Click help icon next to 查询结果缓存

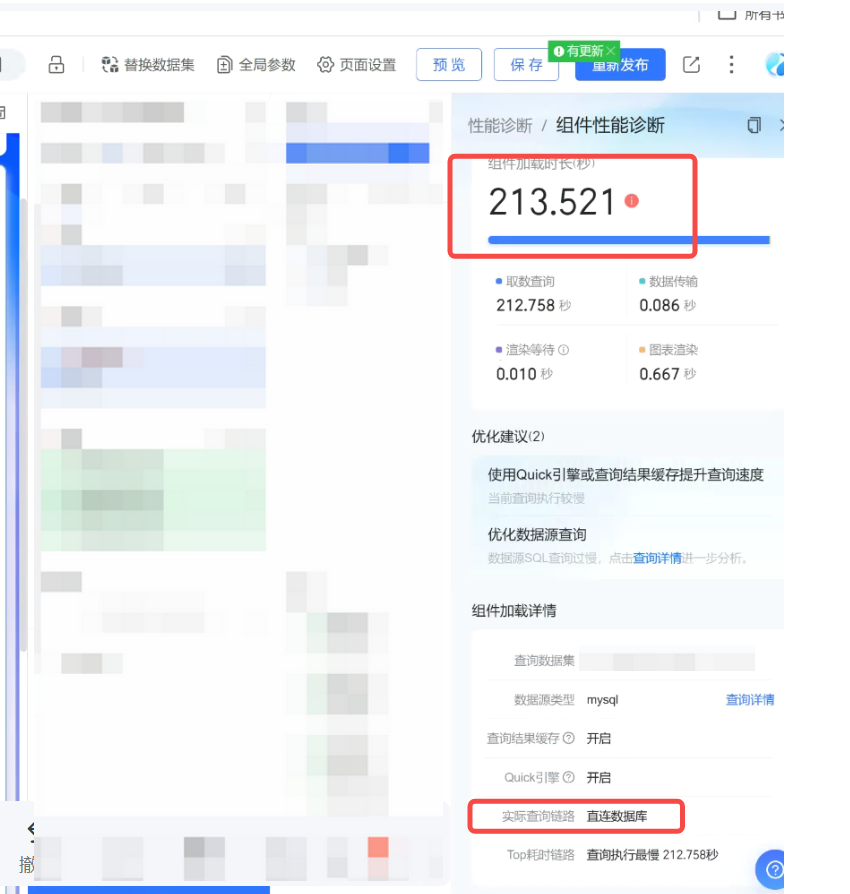pyautogui.click(x=569, y=738)
